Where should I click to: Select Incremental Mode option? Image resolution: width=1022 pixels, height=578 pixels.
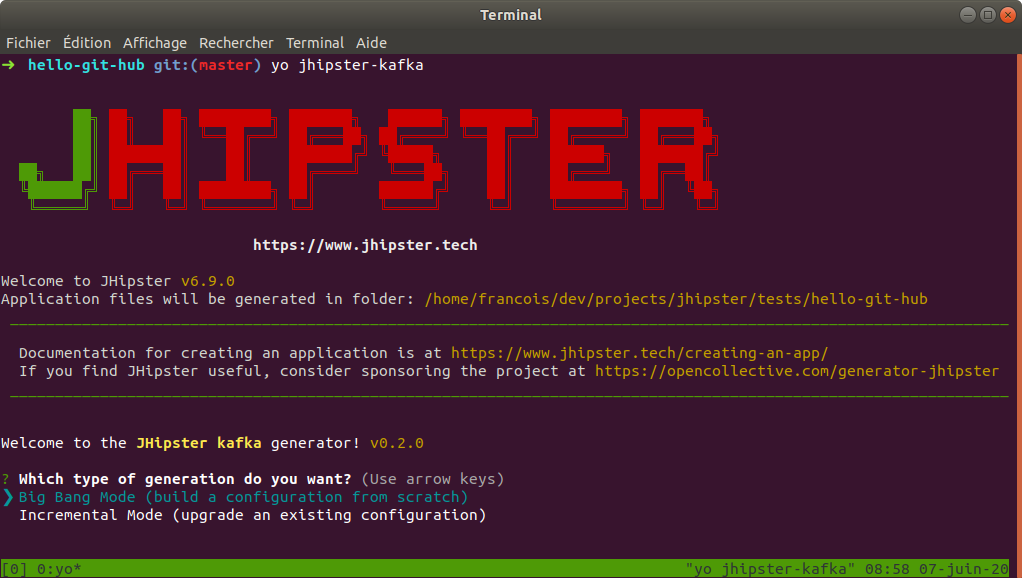coord(252,515)
